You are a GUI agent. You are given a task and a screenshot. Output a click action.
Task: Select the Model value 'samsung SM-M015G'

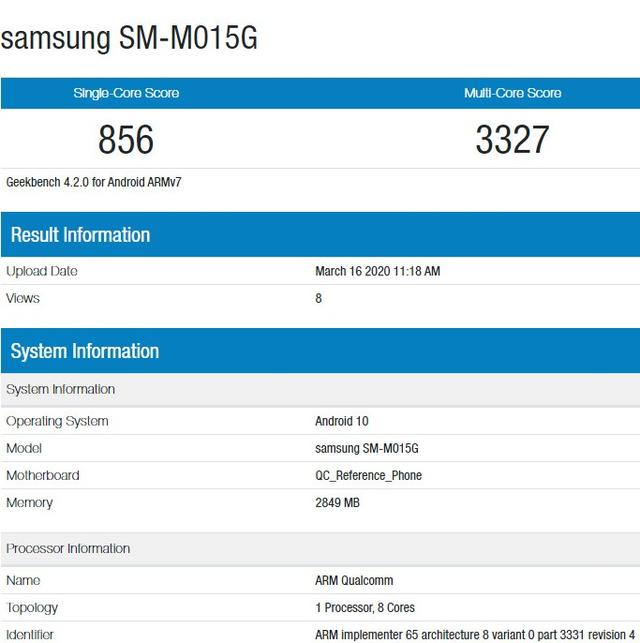click(367, 448)
